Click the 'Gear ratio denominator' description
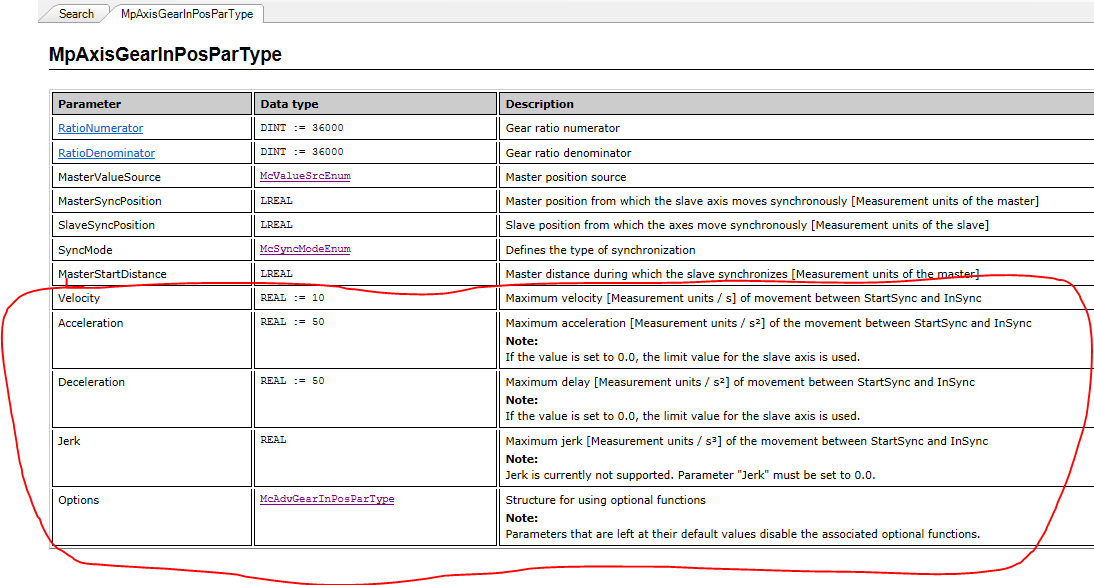The image size is (1094, 585). click(568, 153)
